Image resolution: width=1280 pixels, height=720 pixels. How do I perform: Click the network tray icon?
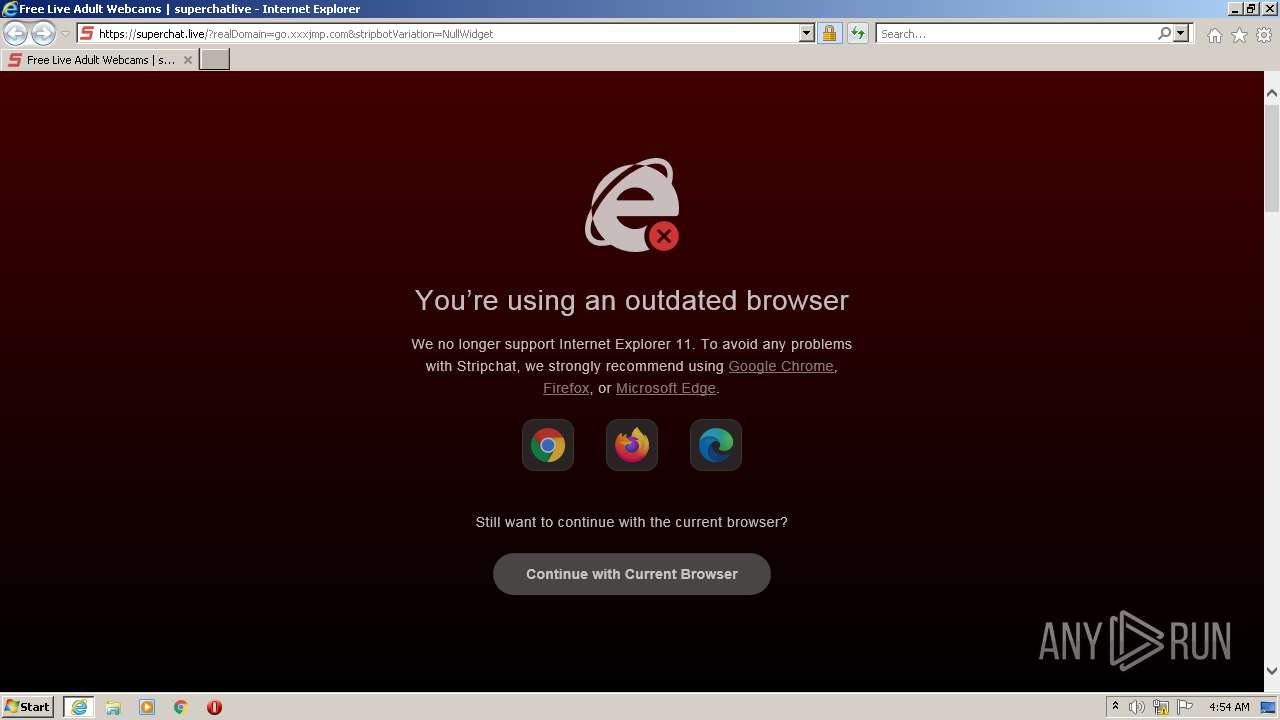coord(1161,707)
